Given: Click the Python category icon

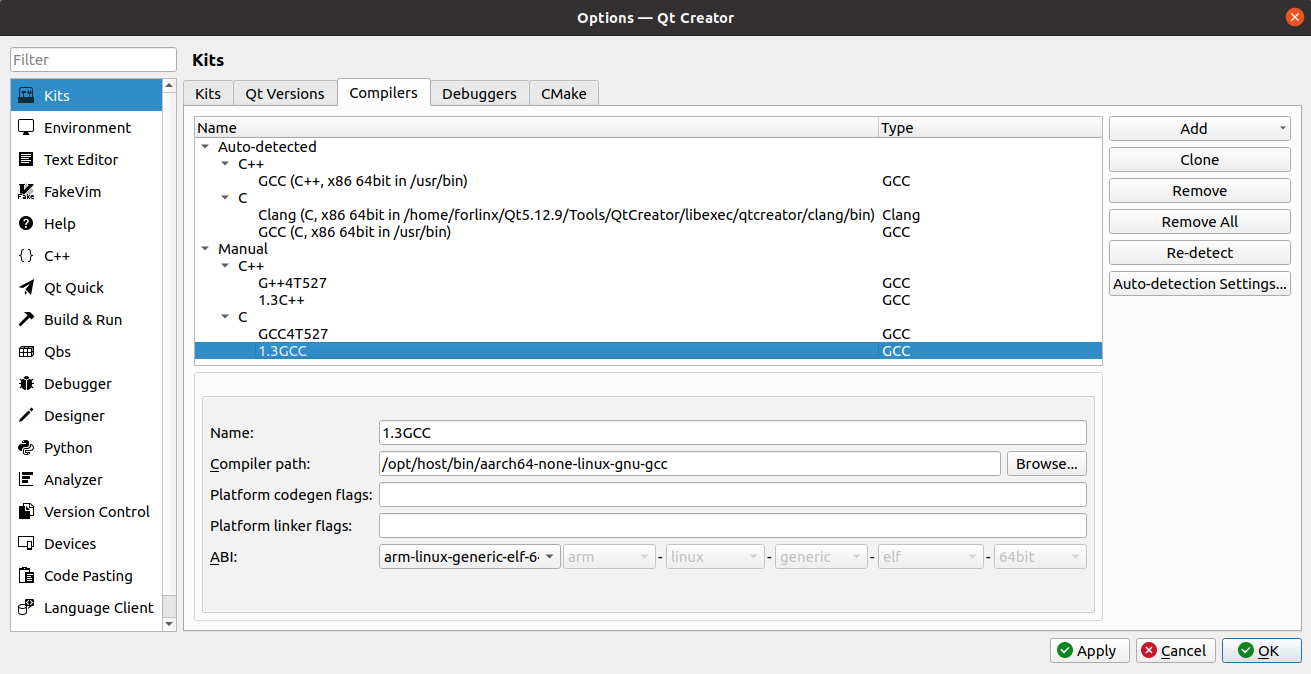Looking at the screenshot, I should click(27, 448).
